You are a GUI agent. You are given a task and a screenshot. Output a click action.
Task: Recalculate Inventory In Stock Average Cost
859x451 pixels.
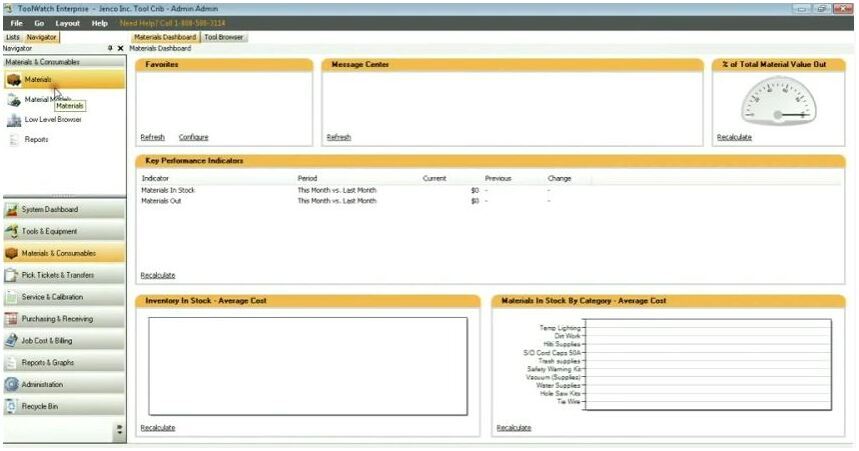[x=158, y=427]
